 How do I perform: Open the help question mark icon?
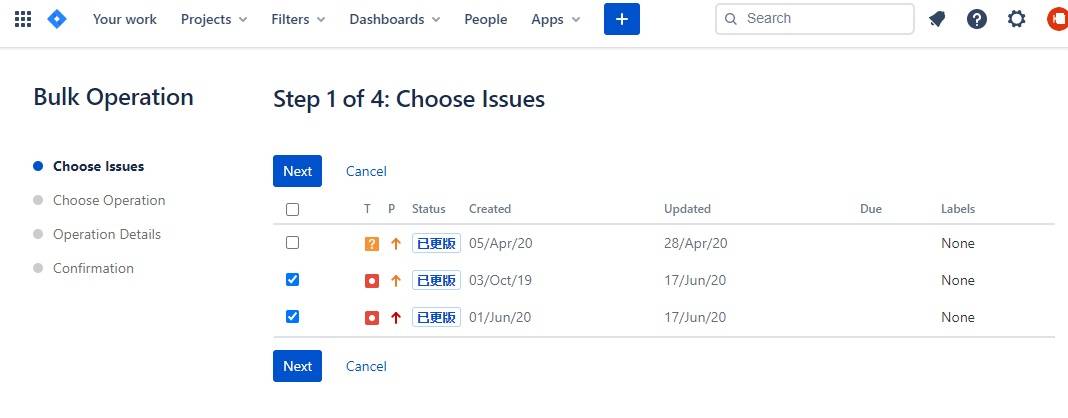(x=977, y=19)
